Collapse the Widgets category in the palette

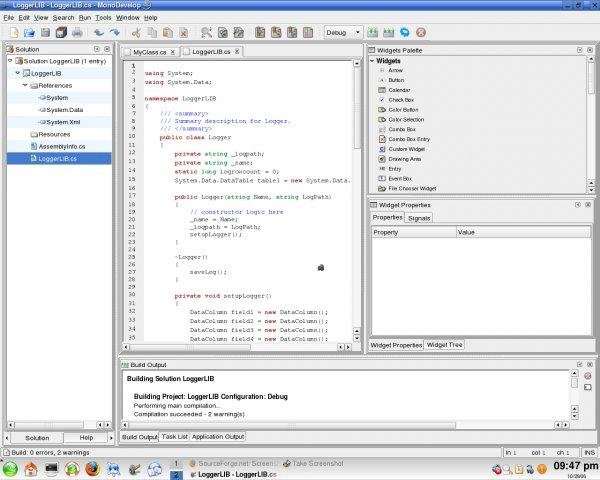pos(372,61)
